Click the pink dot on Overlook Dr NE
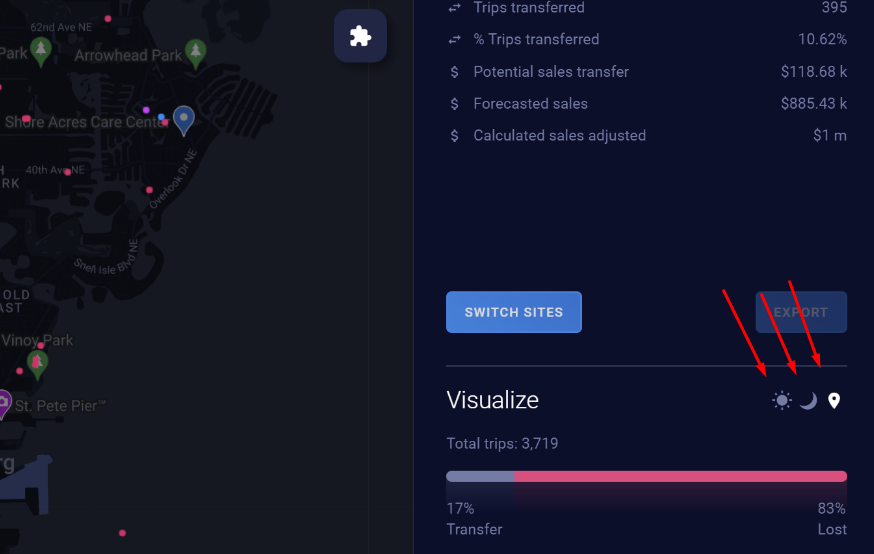Viewport: 874px width, 554px height. [149, 190]
